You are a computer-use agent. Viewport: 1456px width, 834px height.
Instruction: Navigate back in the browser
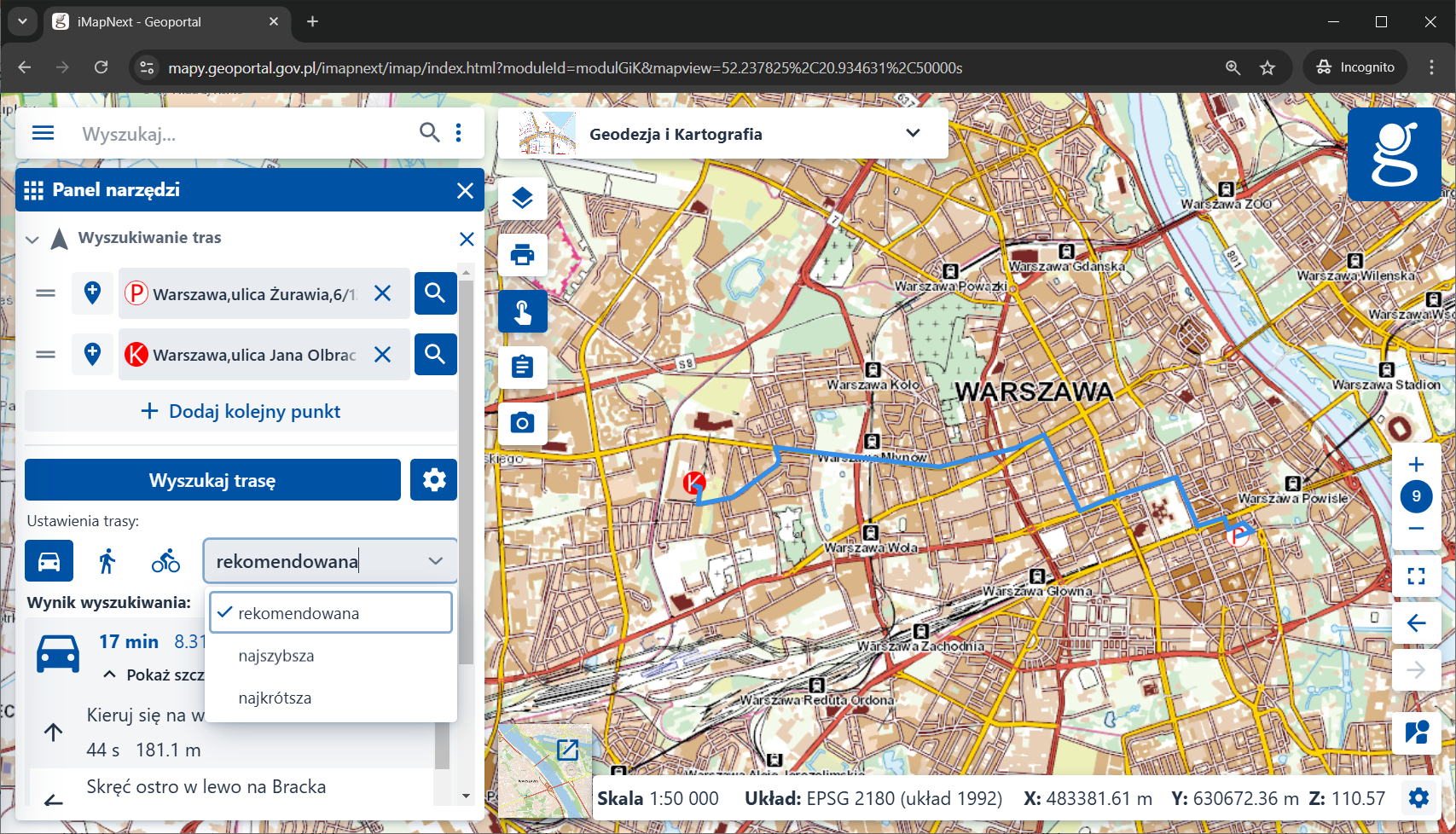coord(25,67)
